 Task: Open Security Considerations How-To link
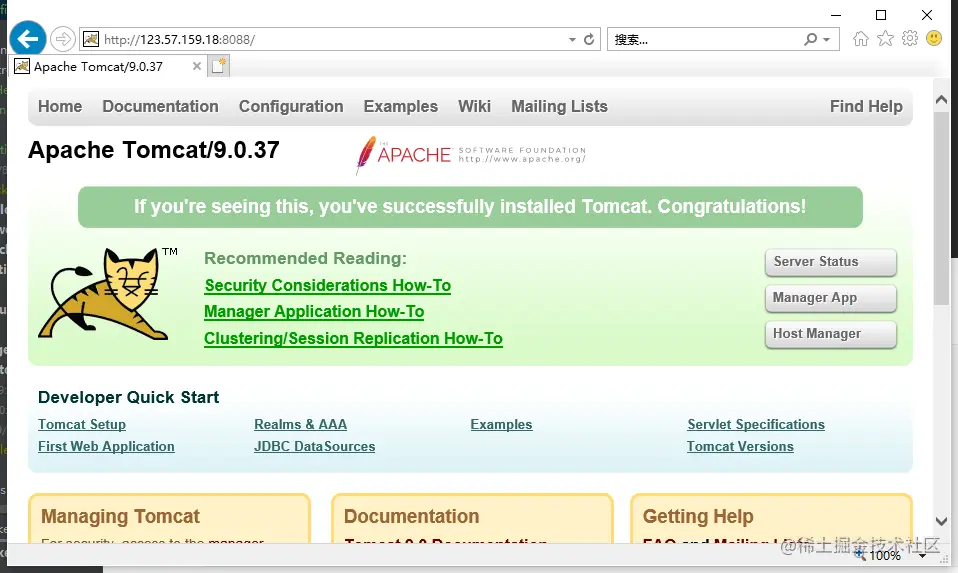coord(327,285)
